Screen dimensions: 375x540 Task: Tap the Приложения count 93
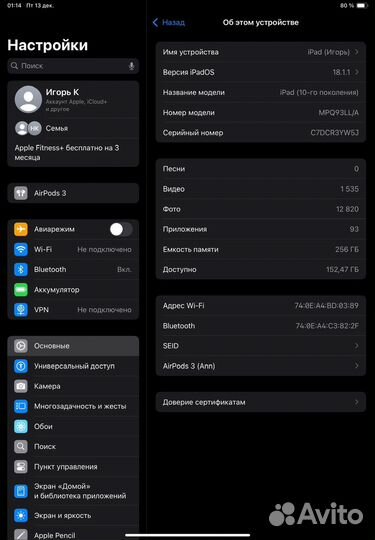(354, 229)
